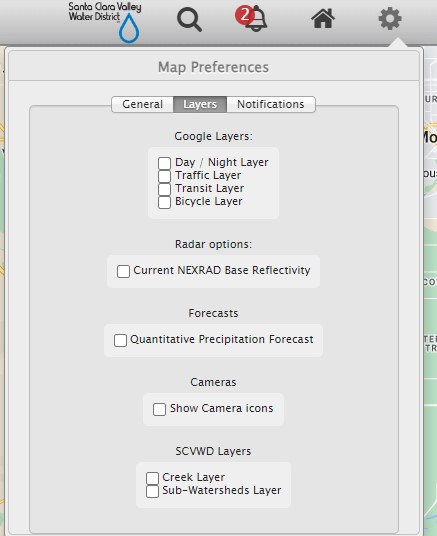
Task: Click the magnifying glass search icon
Action: click(x=189, y=20)
